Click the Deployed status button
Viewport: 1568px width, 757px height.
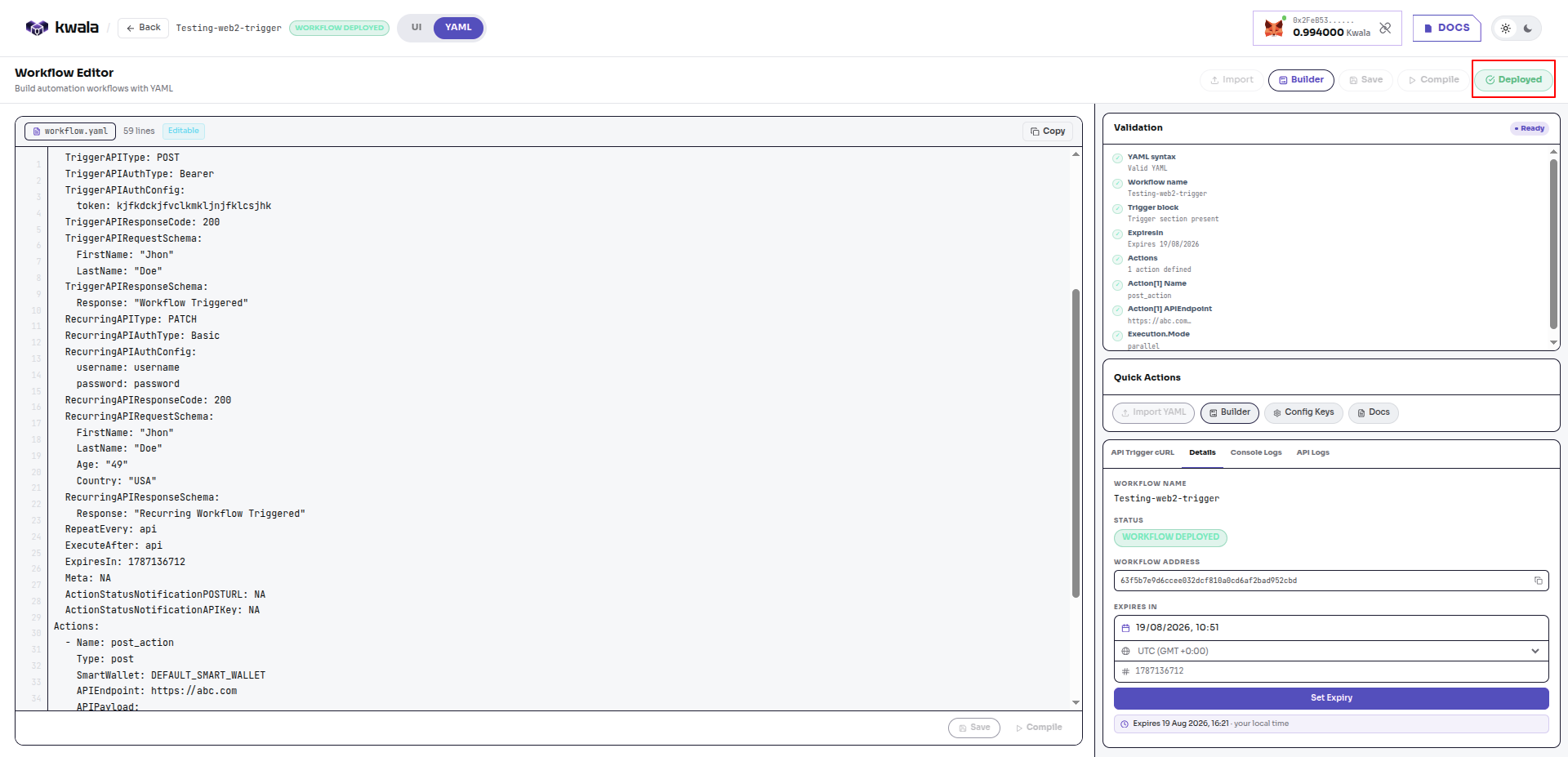click(1513, 80)
